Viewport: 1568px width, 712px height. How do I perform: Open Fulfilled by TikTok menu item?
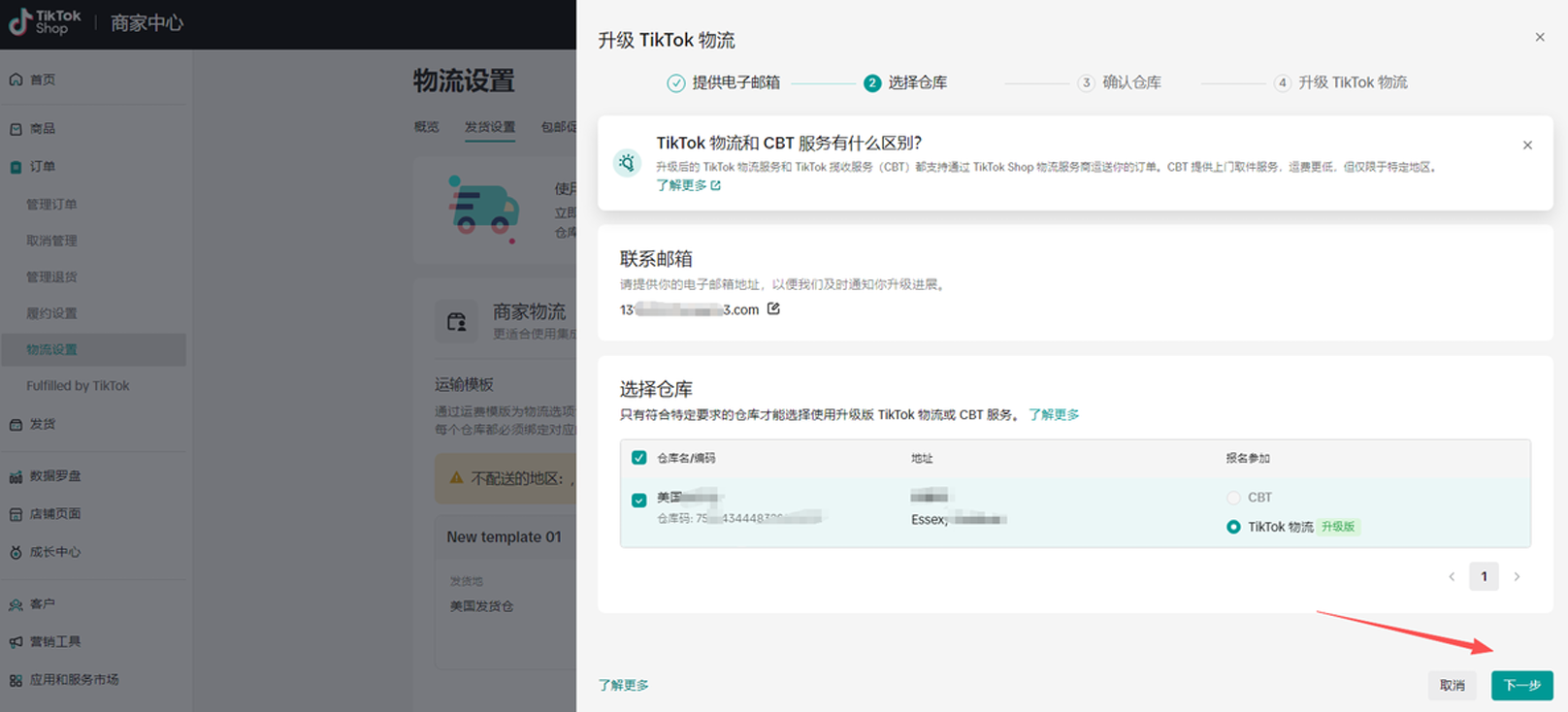[78, 386]
